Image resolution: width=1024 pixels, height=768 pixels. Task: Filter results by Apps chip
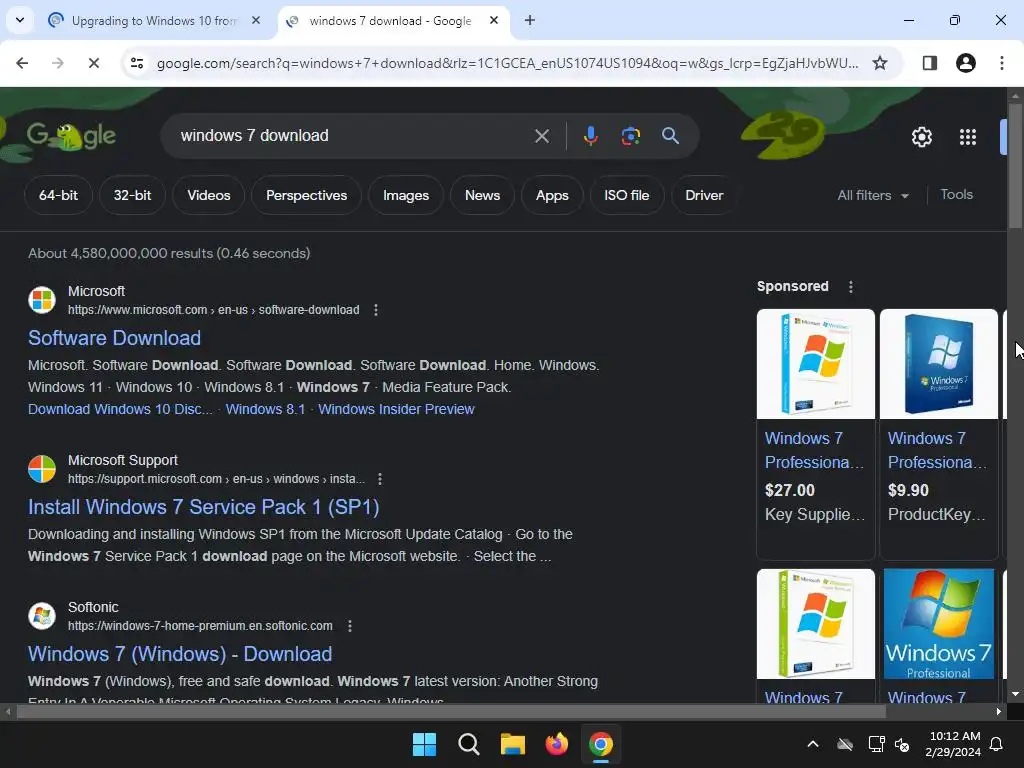(x=552, y=195)
